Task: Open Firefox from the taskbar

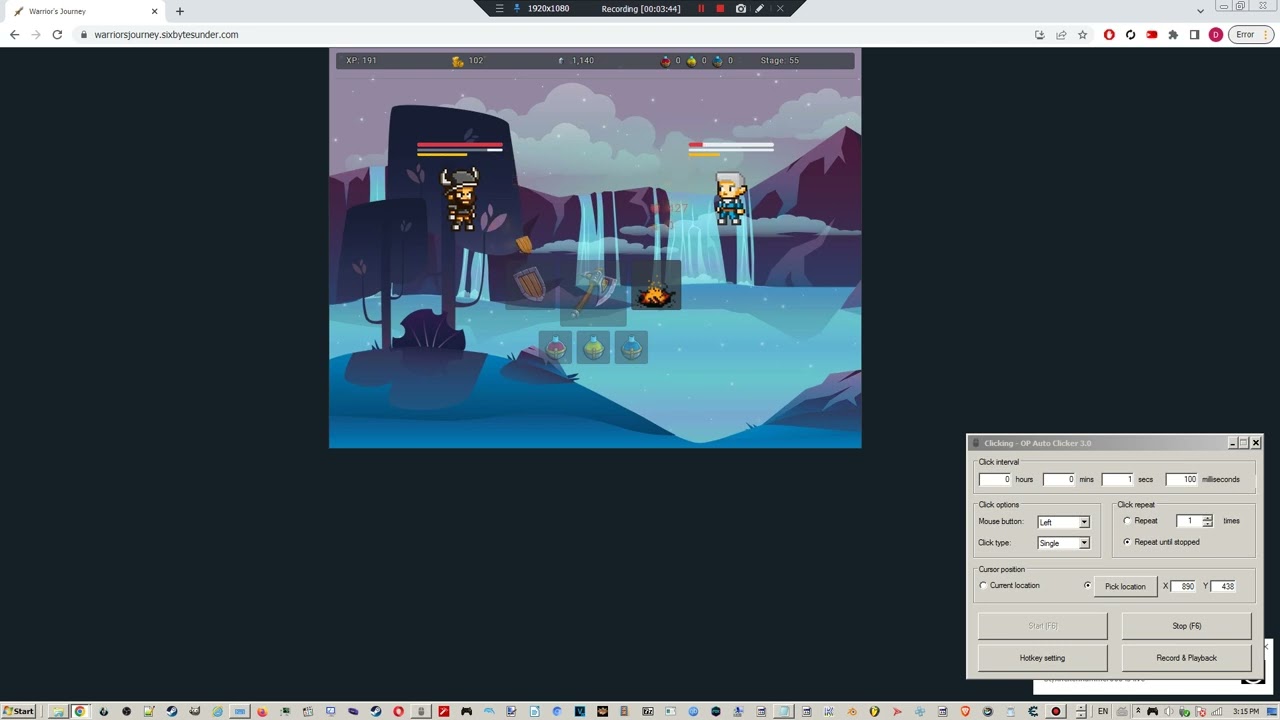Action: pyautogui.click(x=263, y=711)
